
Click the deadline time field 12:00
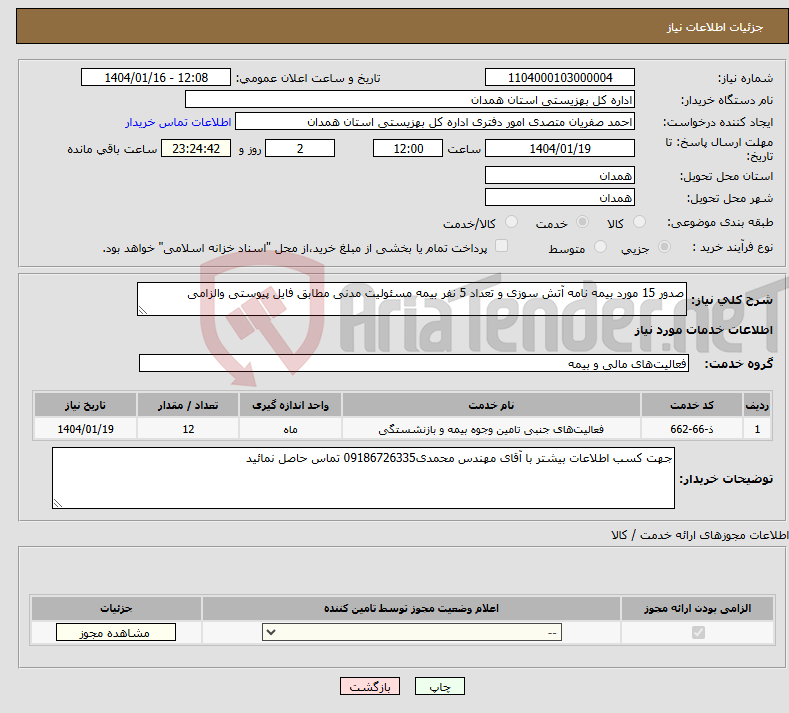408,148
